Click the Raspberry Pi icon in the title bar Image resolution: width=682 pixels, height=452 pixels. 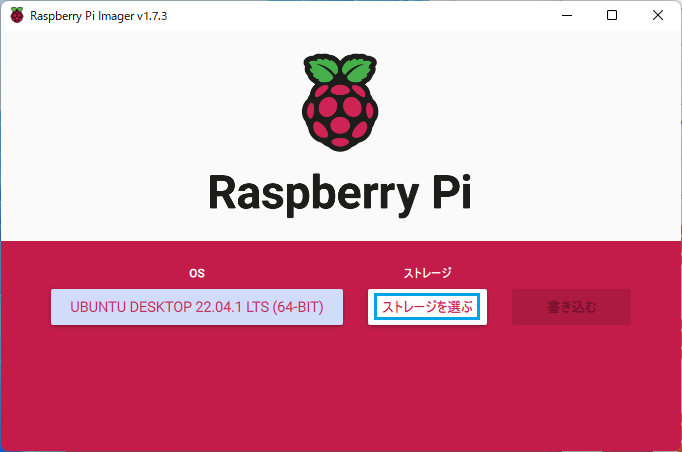coord(17,15)
